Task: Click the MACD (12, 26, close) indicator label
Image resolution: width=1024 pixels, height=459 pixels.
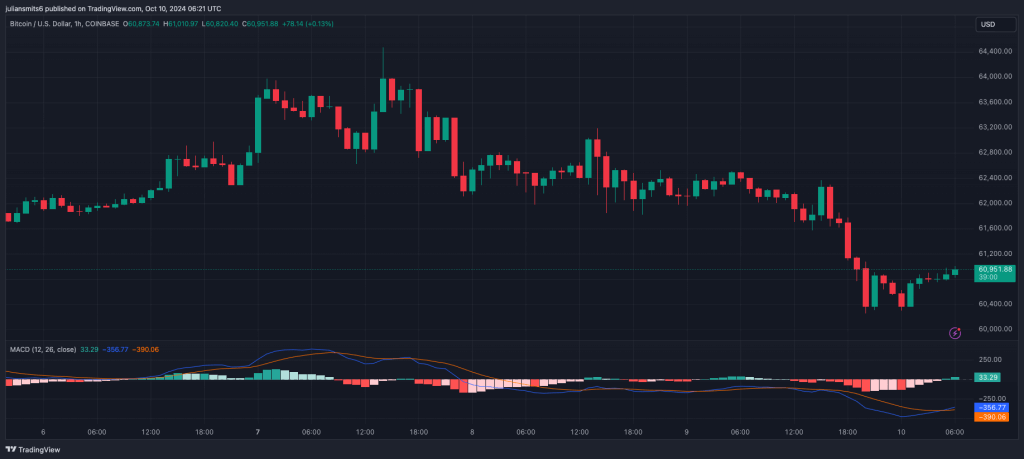Action: (42, 349)
